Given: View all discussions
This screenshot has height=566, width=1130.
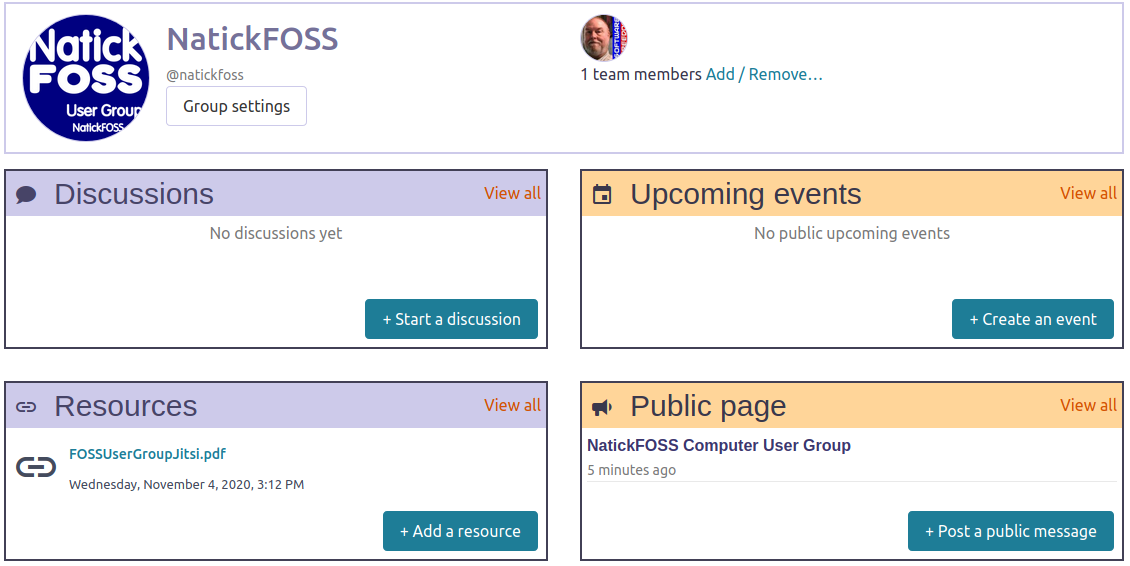Looking at the screenshot, I should pyautogui.click(x=512, y=193).
